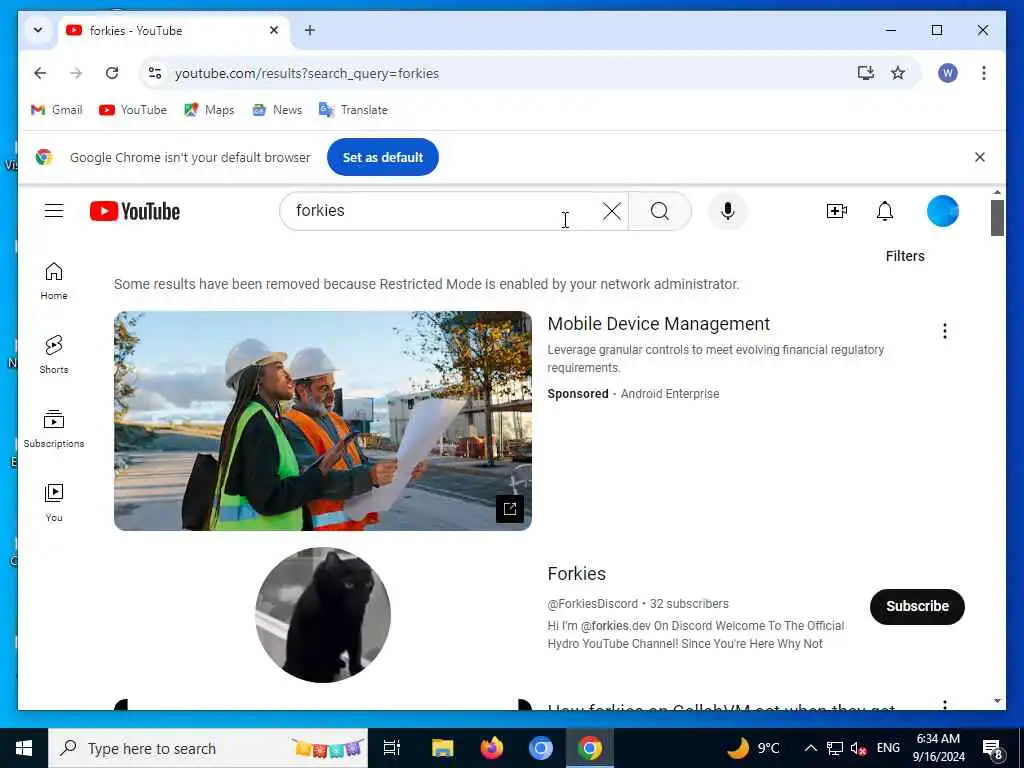Open Shorts in the sidebar

[54, 355]
